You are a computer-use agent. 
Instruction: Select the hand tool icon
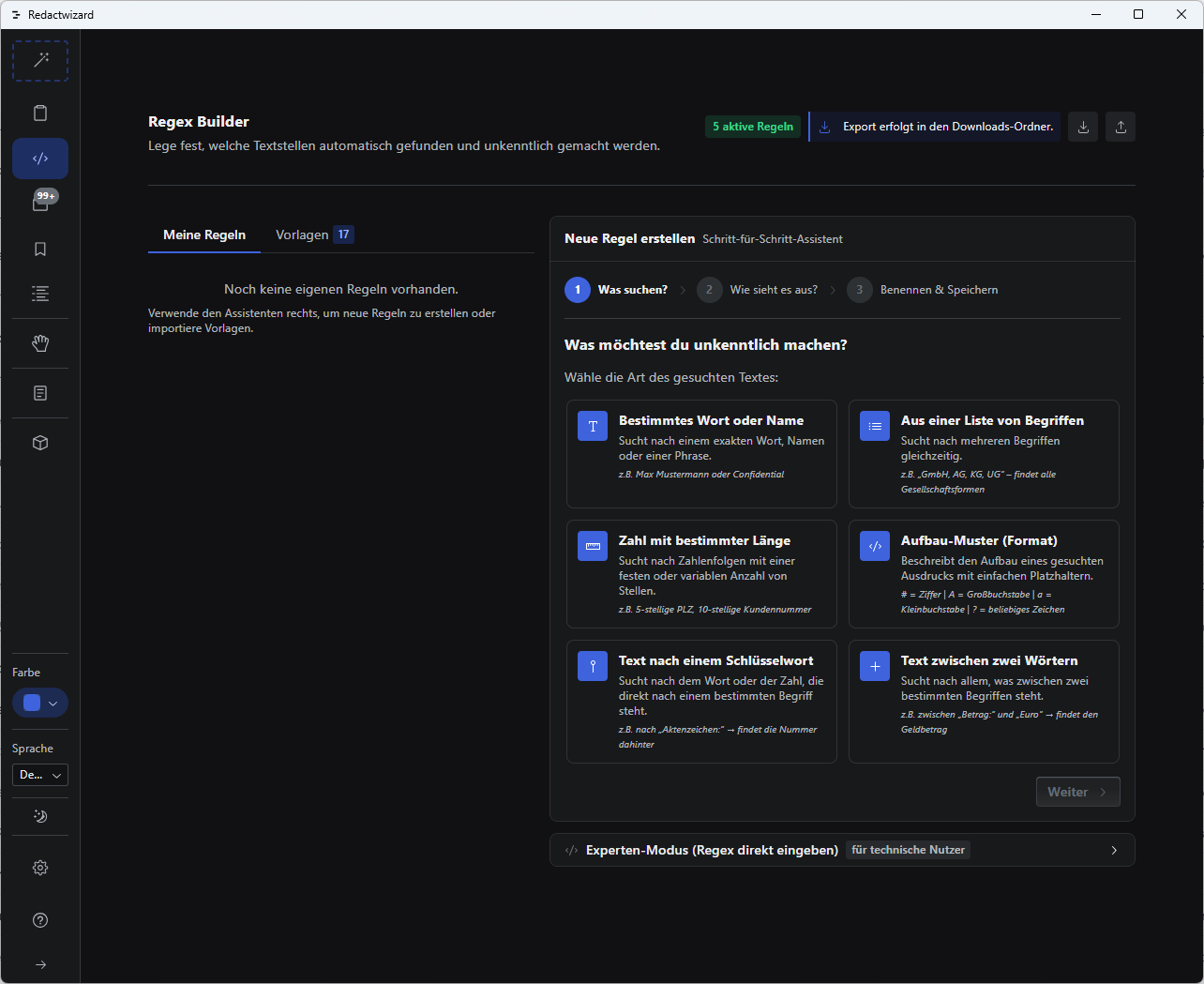pyautogui.click(x=40, y=343)
